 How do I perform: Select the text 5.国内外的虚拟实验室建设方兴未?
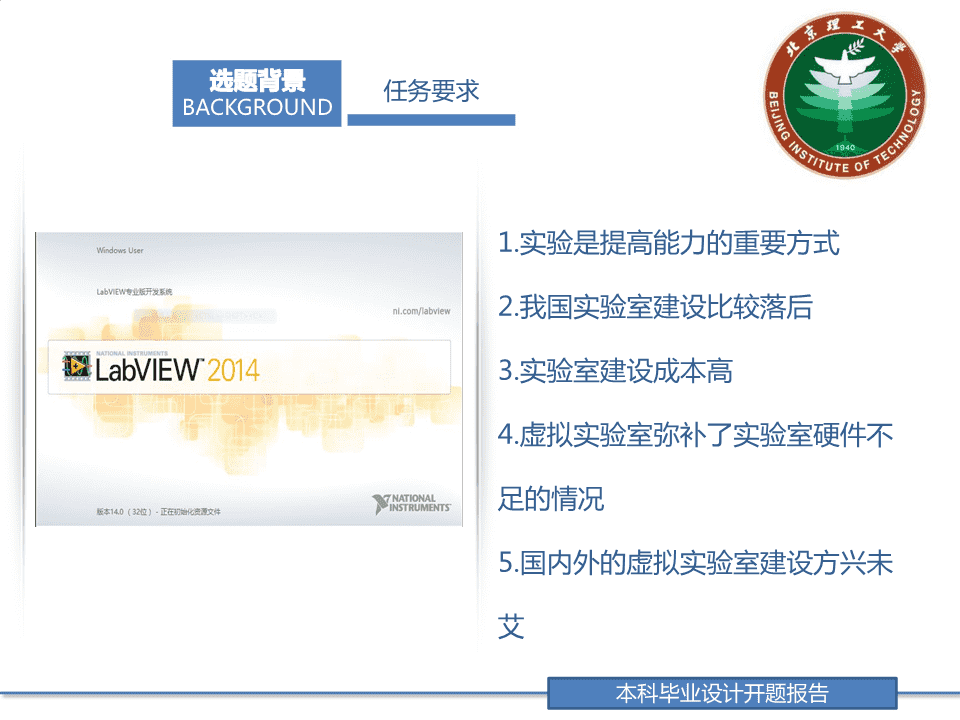[695, 563]
